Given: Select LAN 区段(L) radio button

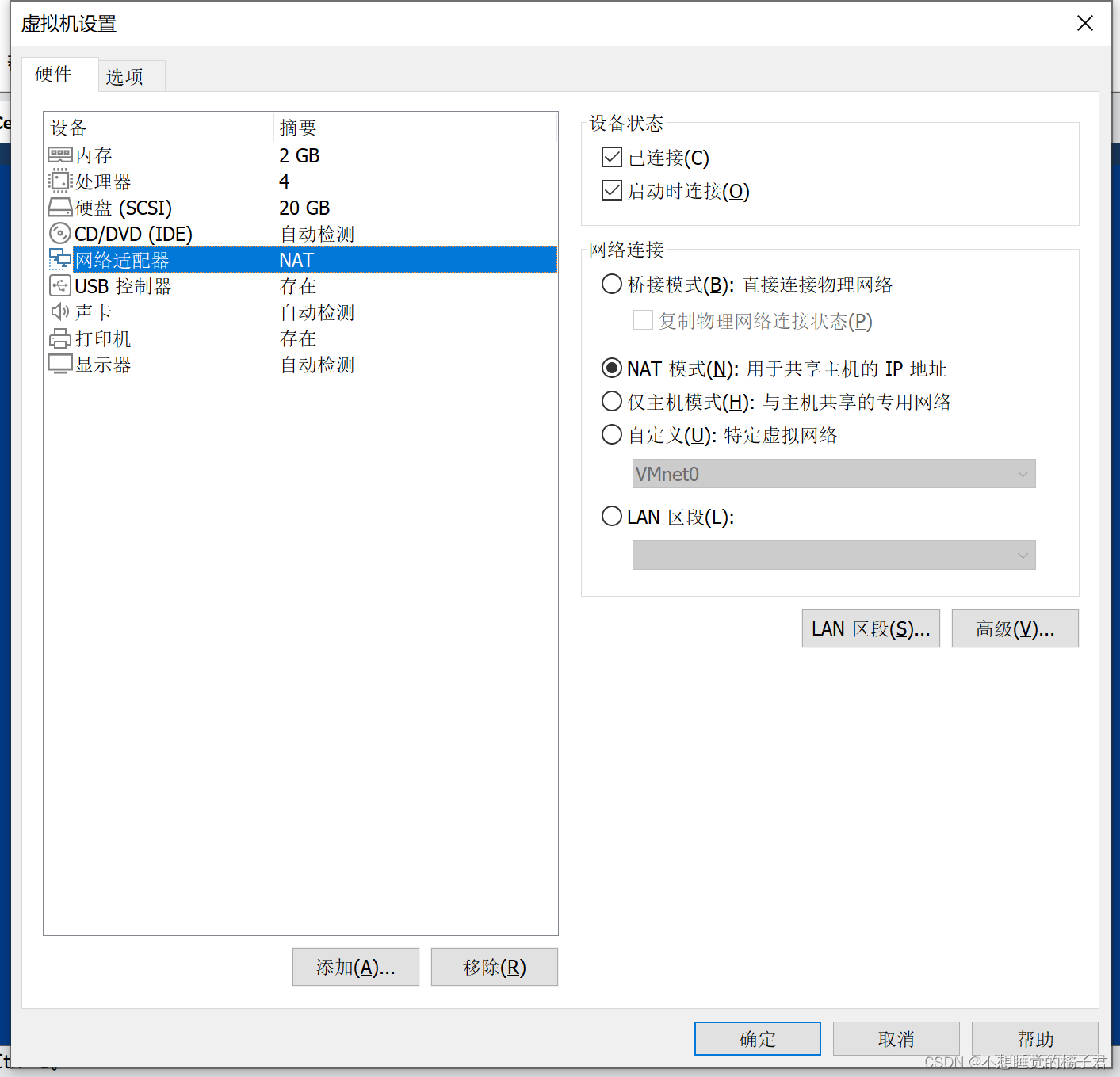Looking at the screenshot, I should pos(612,517).
